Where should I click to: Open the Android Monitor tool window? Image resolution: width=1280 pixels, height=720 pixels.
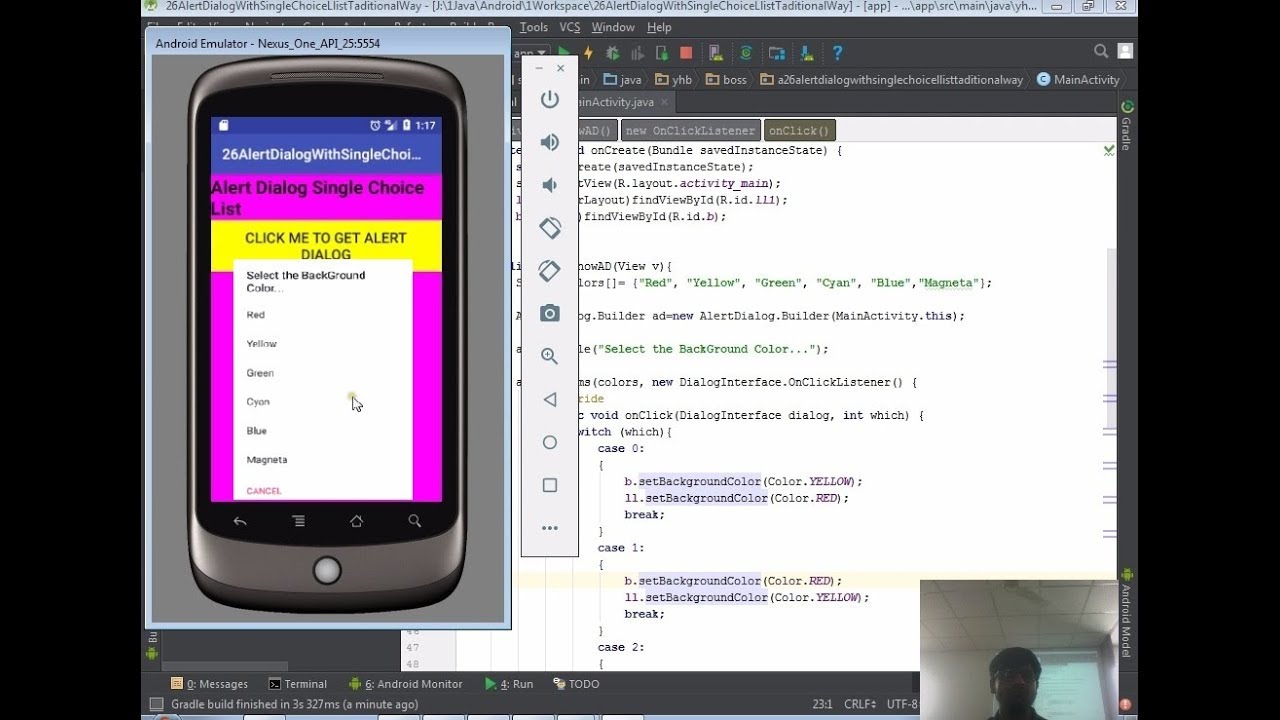406,684
